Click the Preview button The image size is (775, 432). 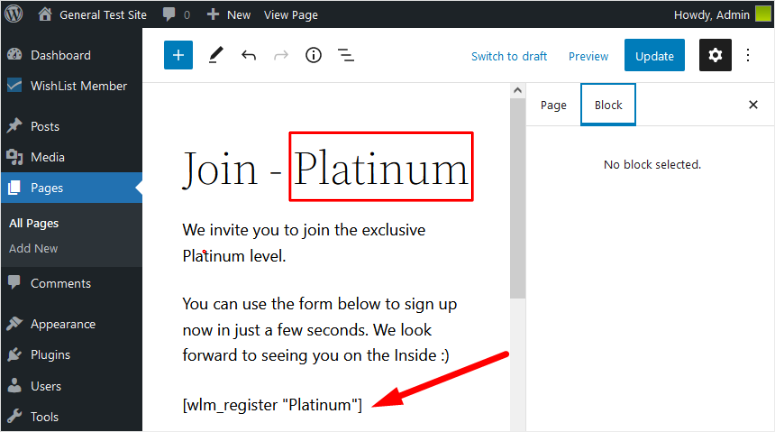(x=588, y=56)
